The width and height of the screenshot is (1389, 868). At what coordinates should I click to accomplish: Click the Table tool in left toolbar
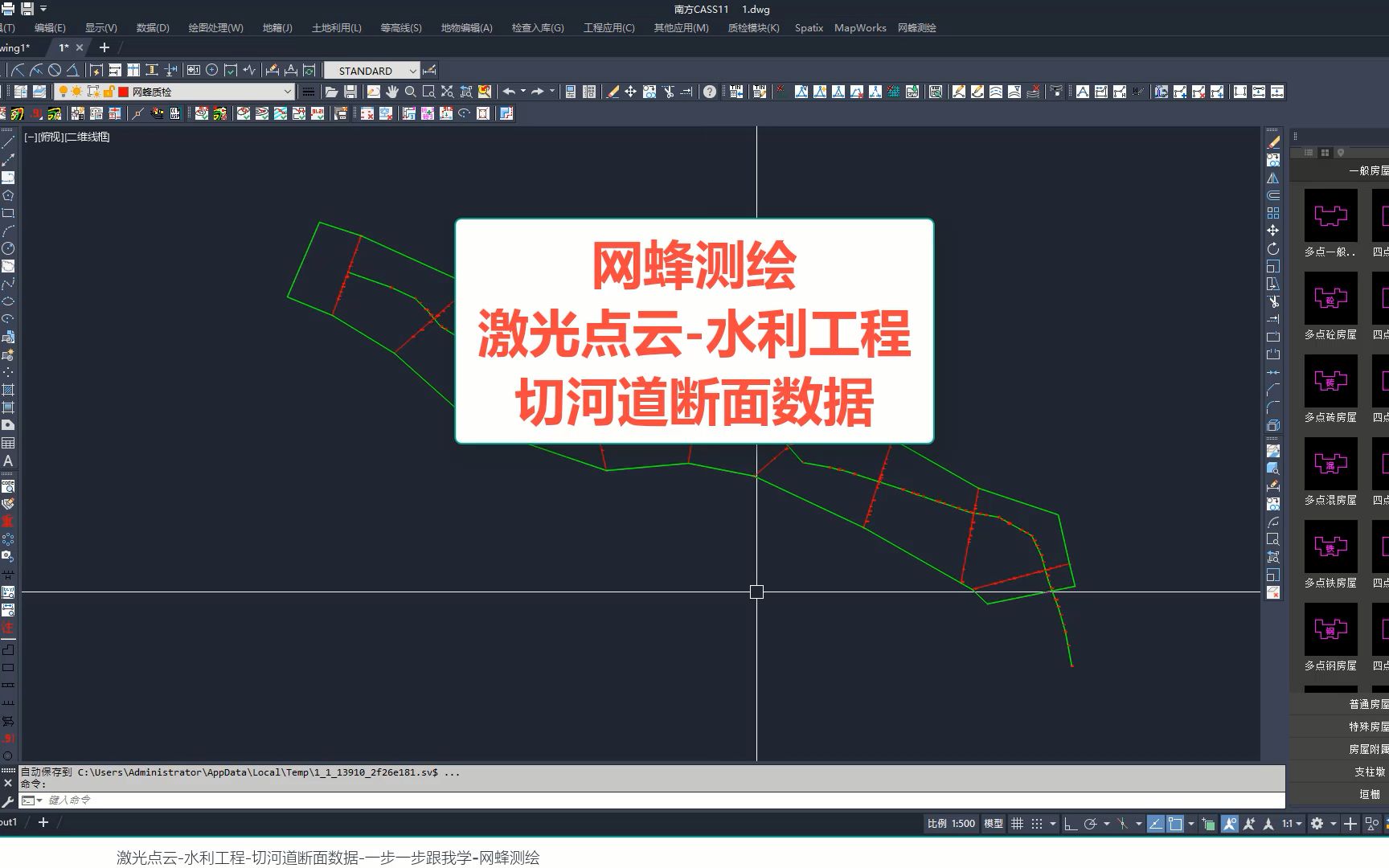(8, 443)
